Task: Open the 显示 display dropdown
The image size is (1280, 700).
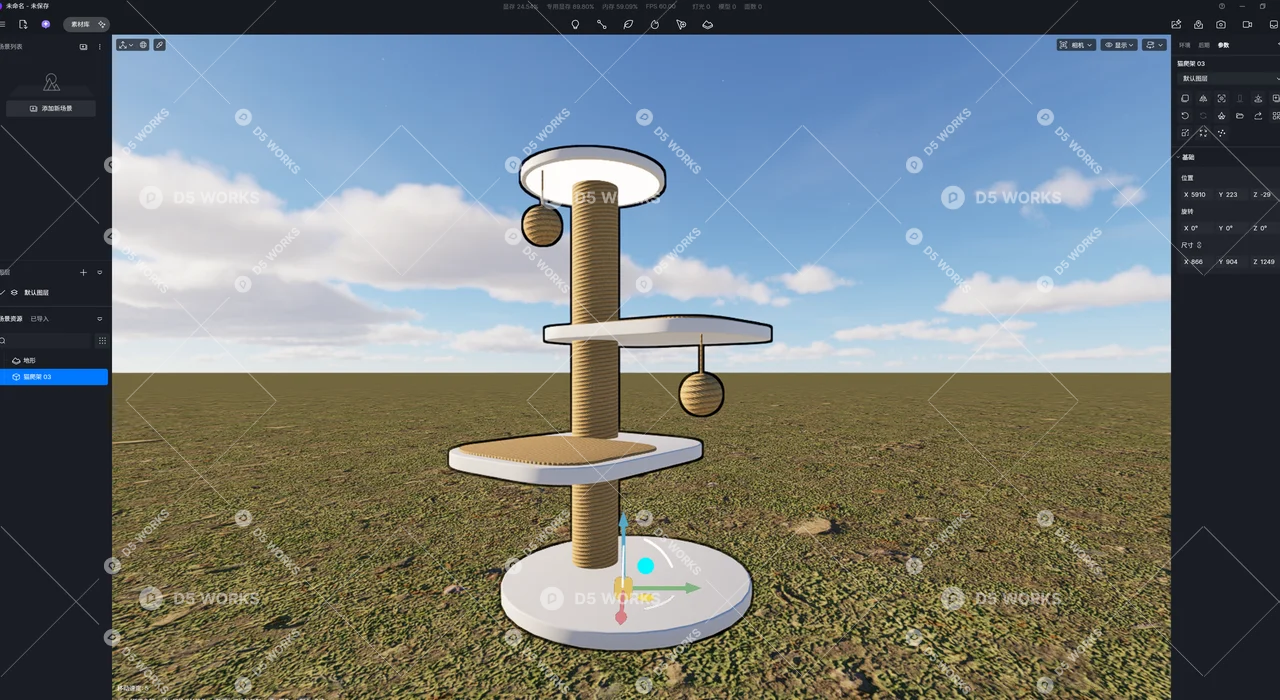Action: click(1119, 45)
